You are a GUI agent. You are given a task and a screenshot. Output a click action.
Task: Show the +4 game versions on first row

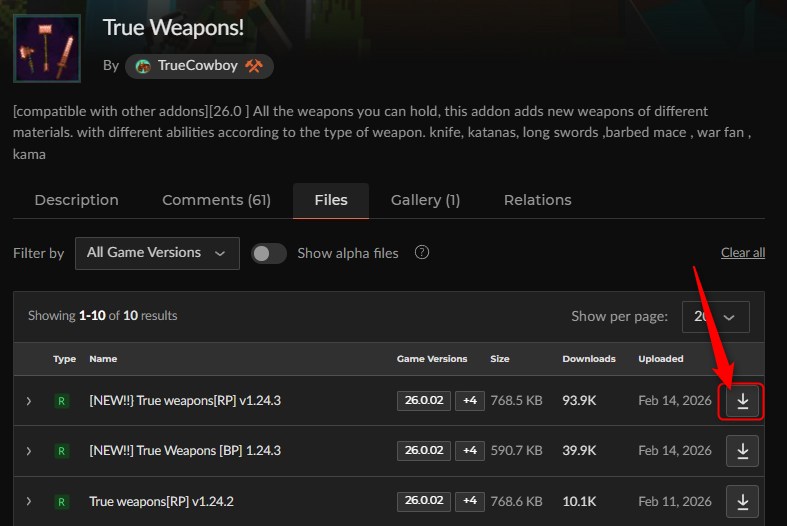click(469, 401)
